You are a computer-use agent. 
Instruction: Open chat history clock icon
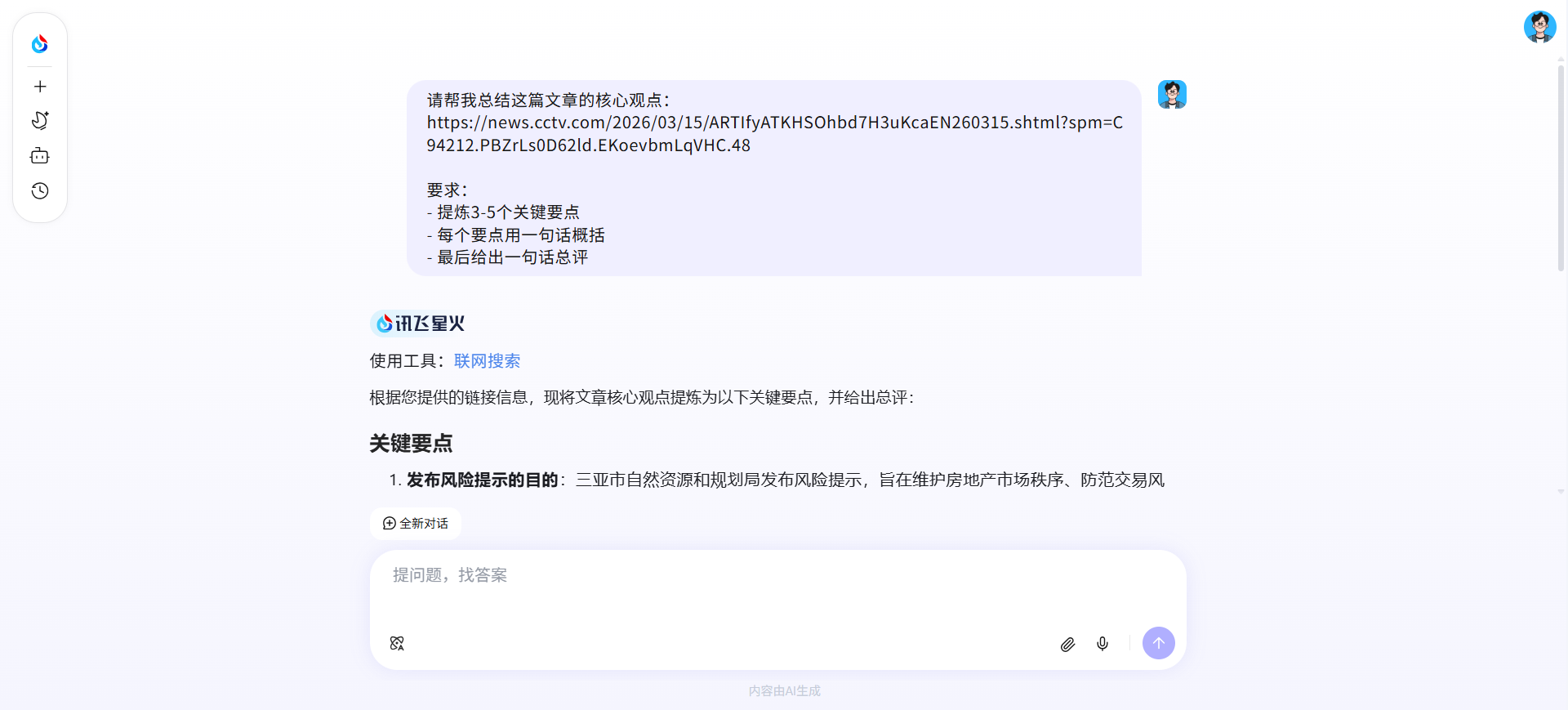tap(40, 191)
